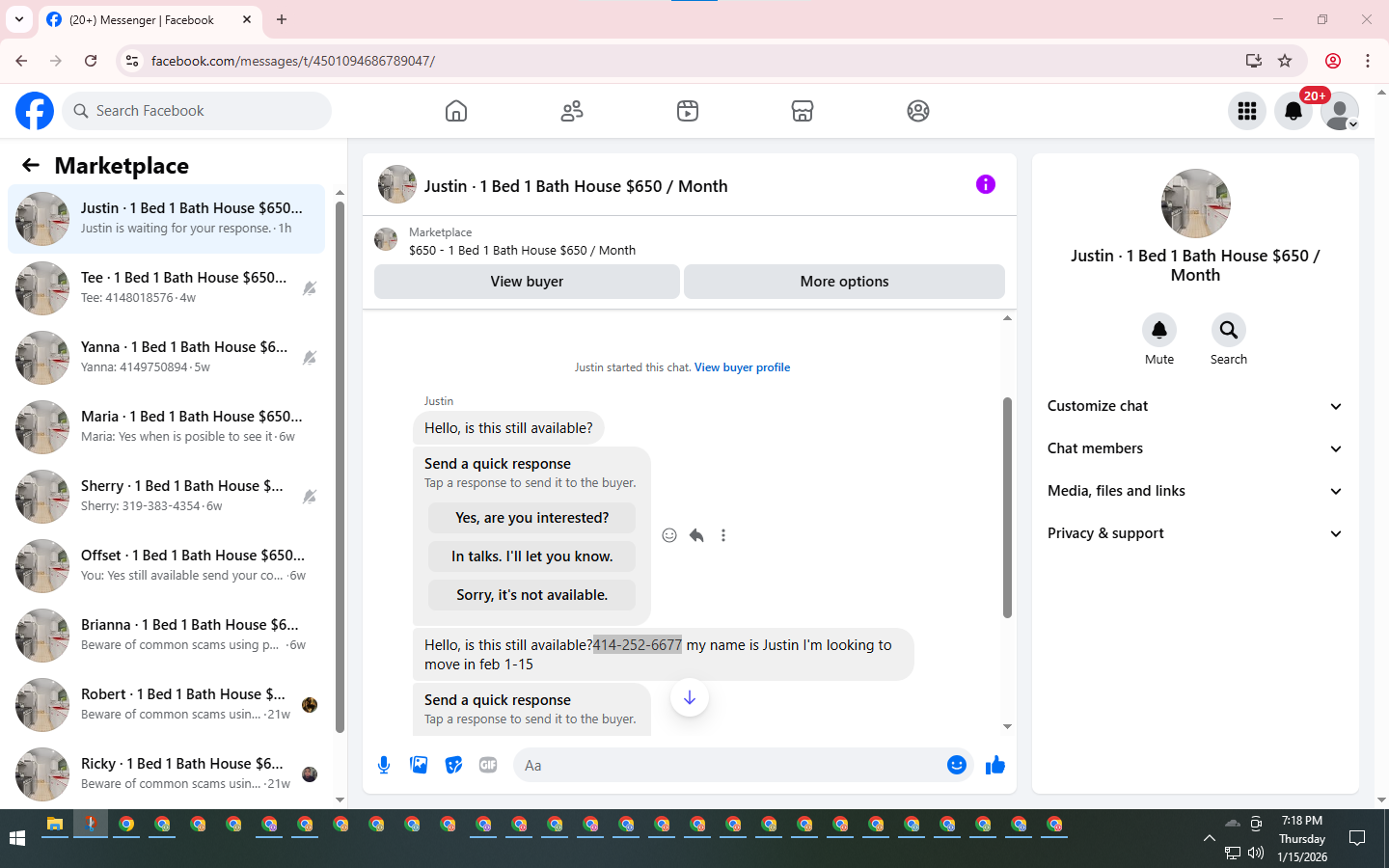
Task: Attach a file with the photo icon
Action: [419, 765]
